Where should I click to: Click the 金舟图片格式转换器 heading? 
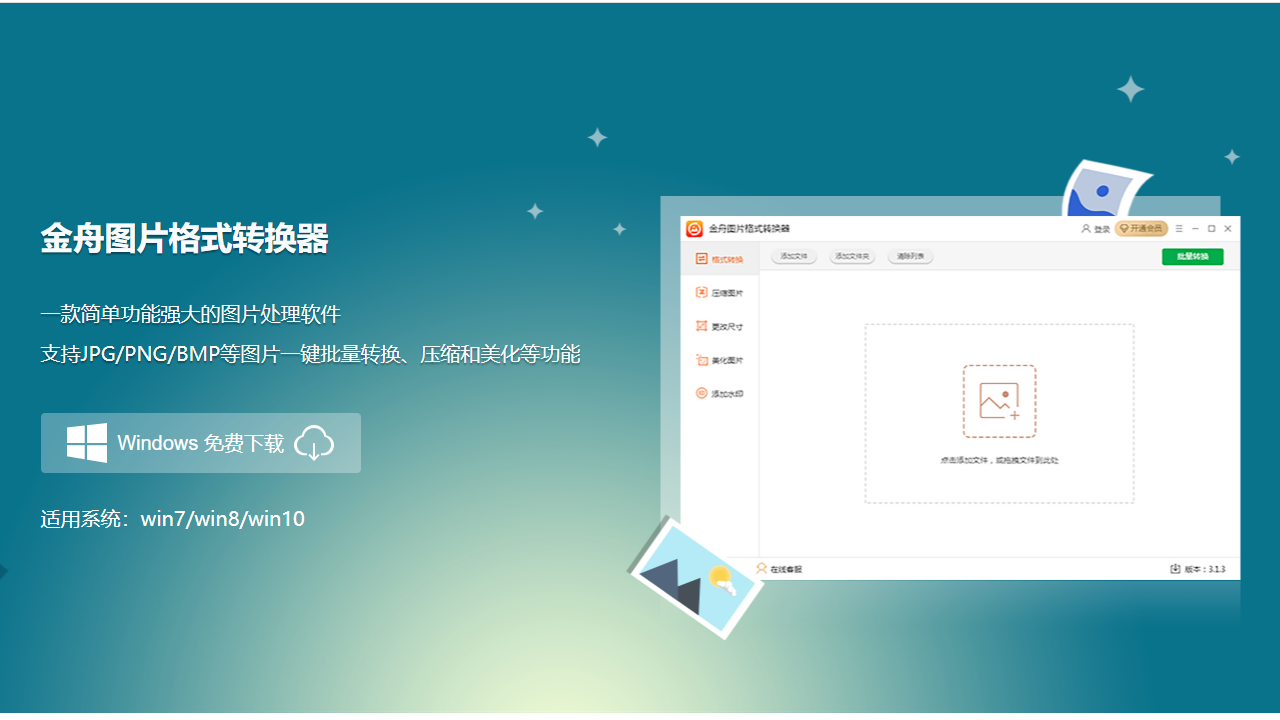[x=185, y=239]
